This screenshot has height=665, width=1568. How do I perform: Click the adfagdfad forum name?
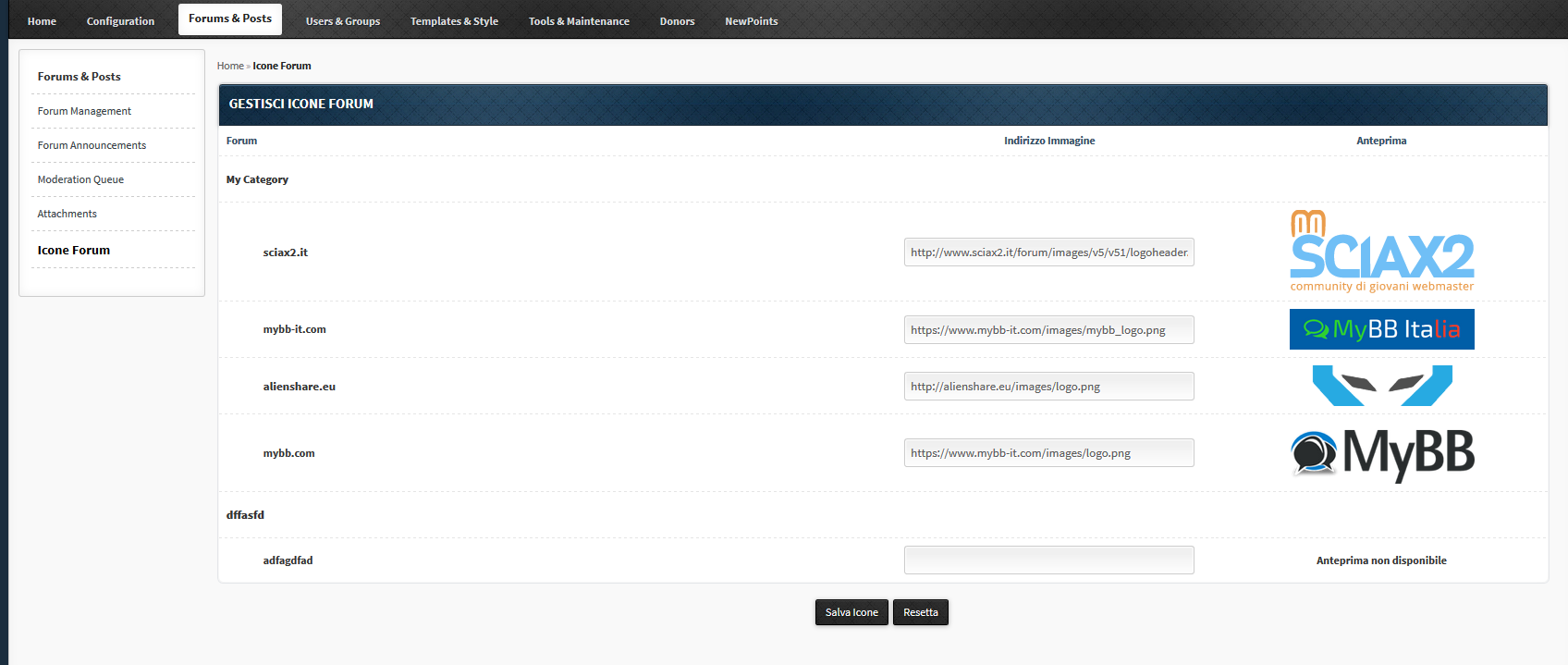pyautogui.click(x=288, y=560)
